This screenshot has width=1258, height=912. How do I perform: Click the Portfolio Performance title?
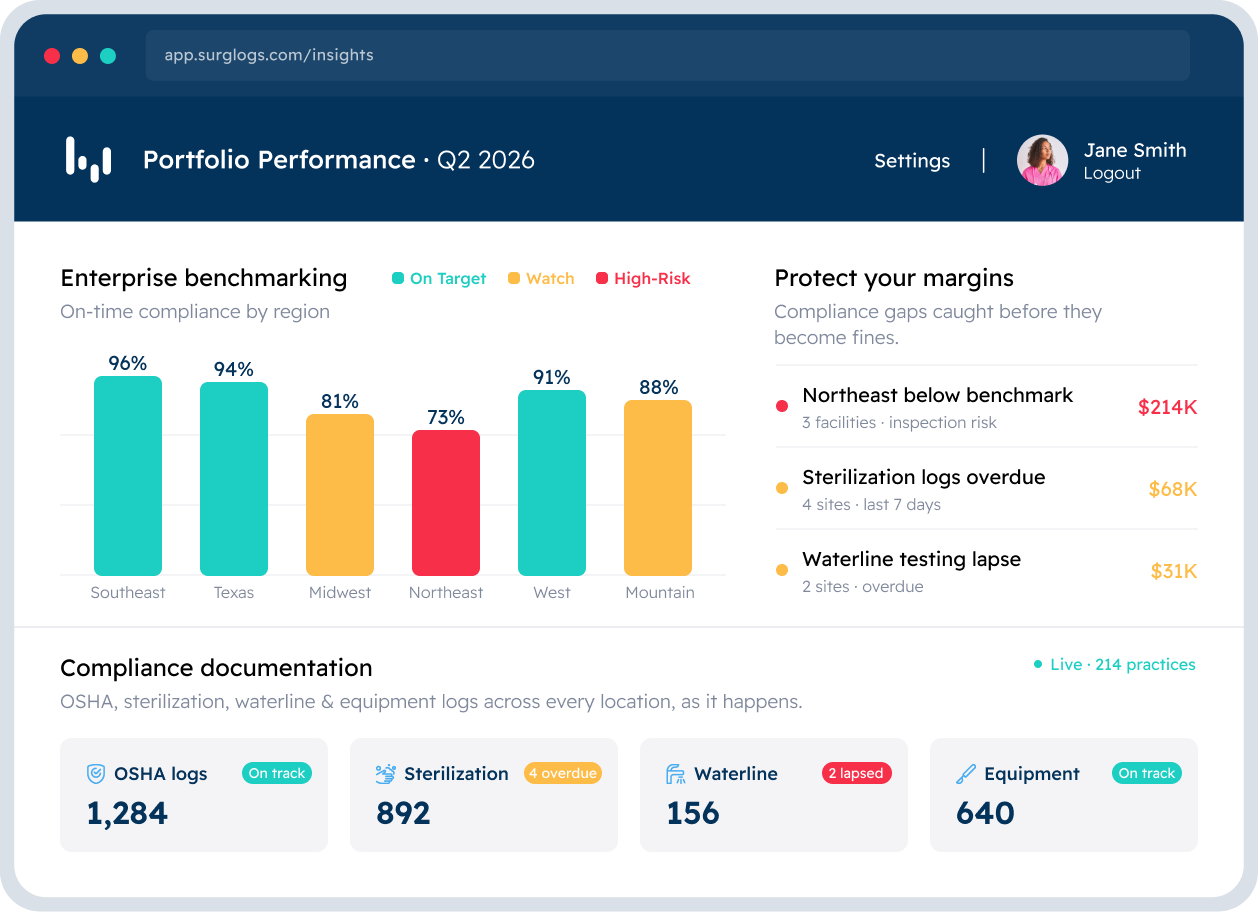click(x=279, y=160)
